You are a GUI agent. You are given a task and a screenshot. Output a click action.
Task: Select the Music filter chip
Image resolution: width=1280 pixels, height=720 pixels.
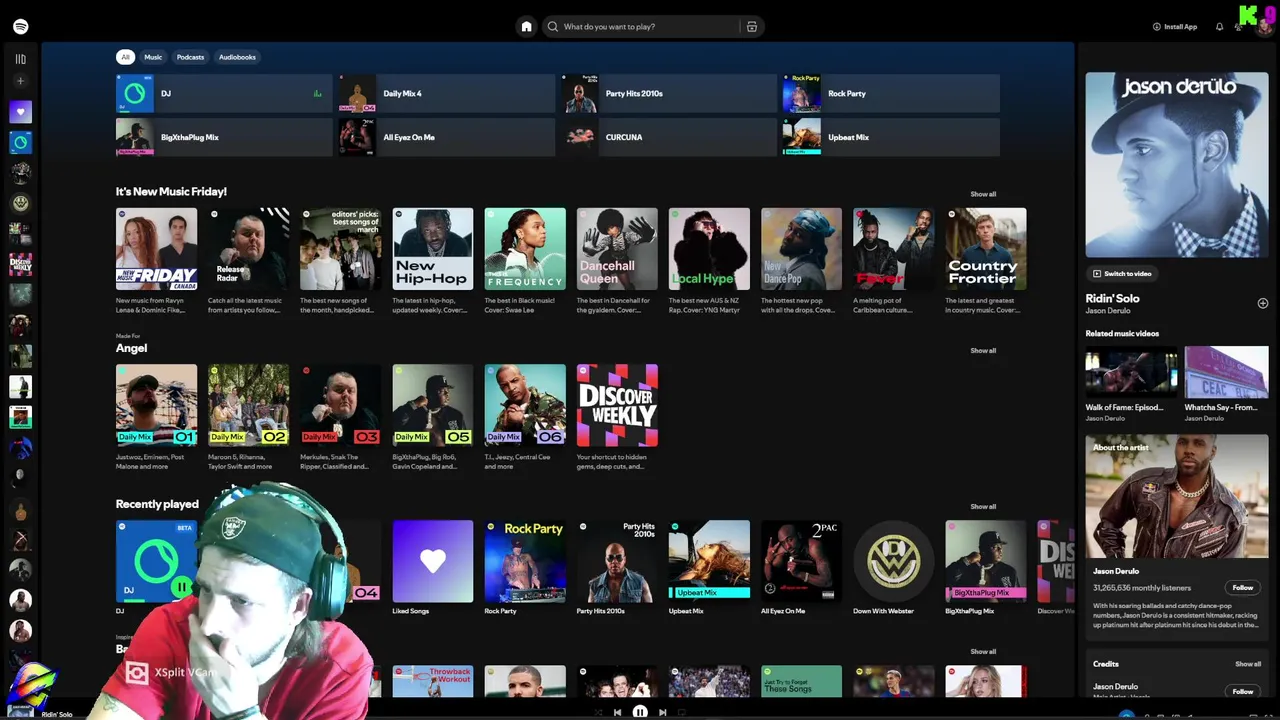pos(153,57)
